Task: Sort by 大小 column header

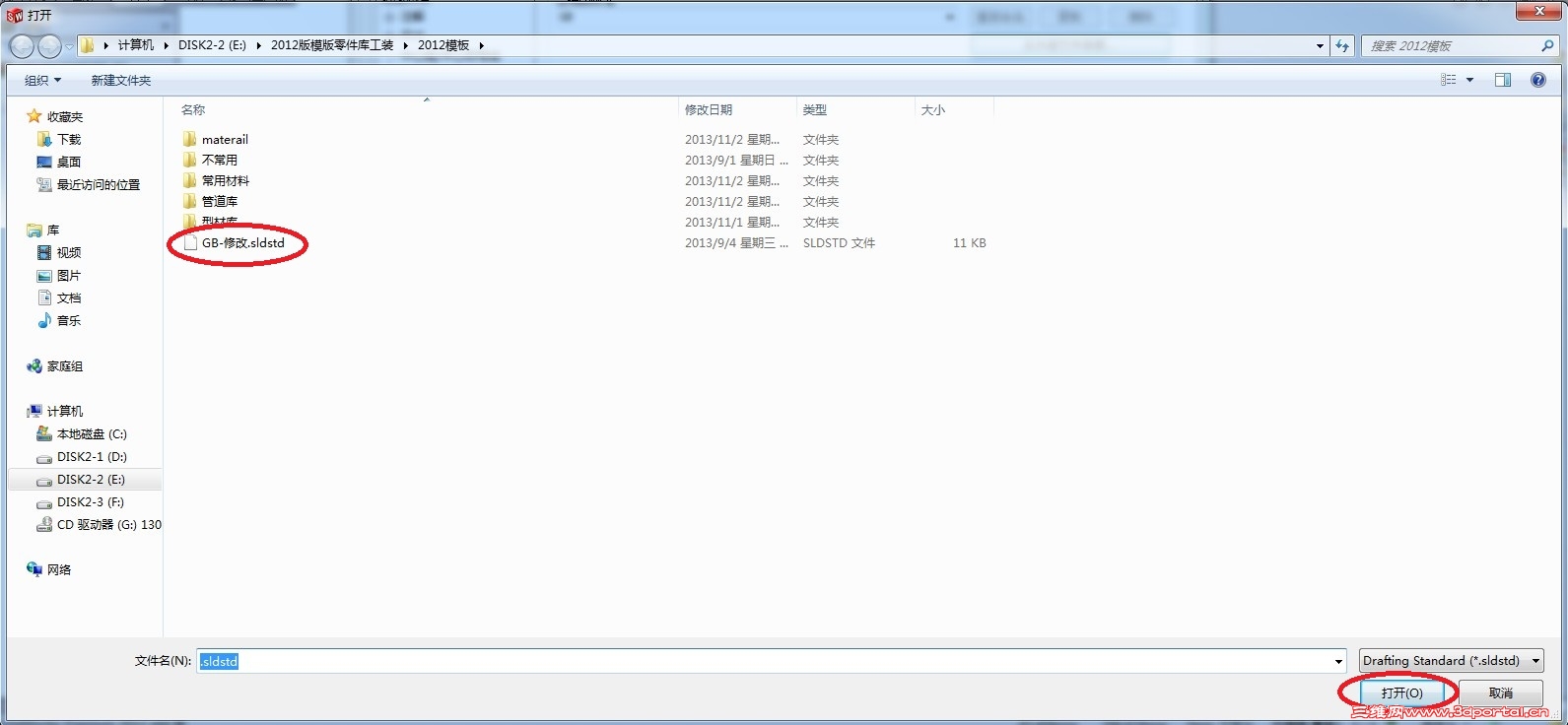Action: click(954, 109)
